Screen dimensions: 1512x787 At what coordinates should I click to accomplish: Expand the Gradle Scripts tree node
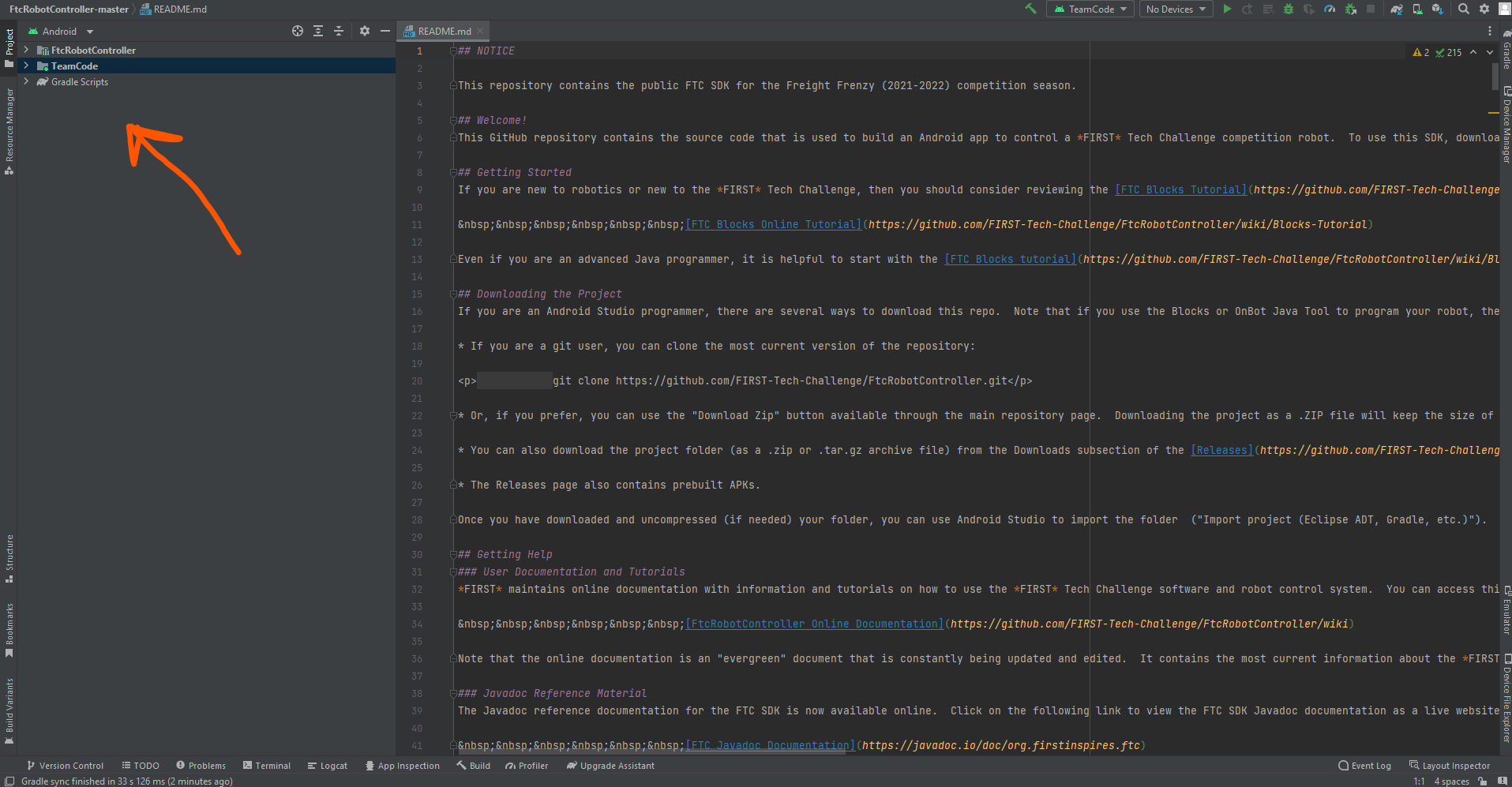click(26, 81)
